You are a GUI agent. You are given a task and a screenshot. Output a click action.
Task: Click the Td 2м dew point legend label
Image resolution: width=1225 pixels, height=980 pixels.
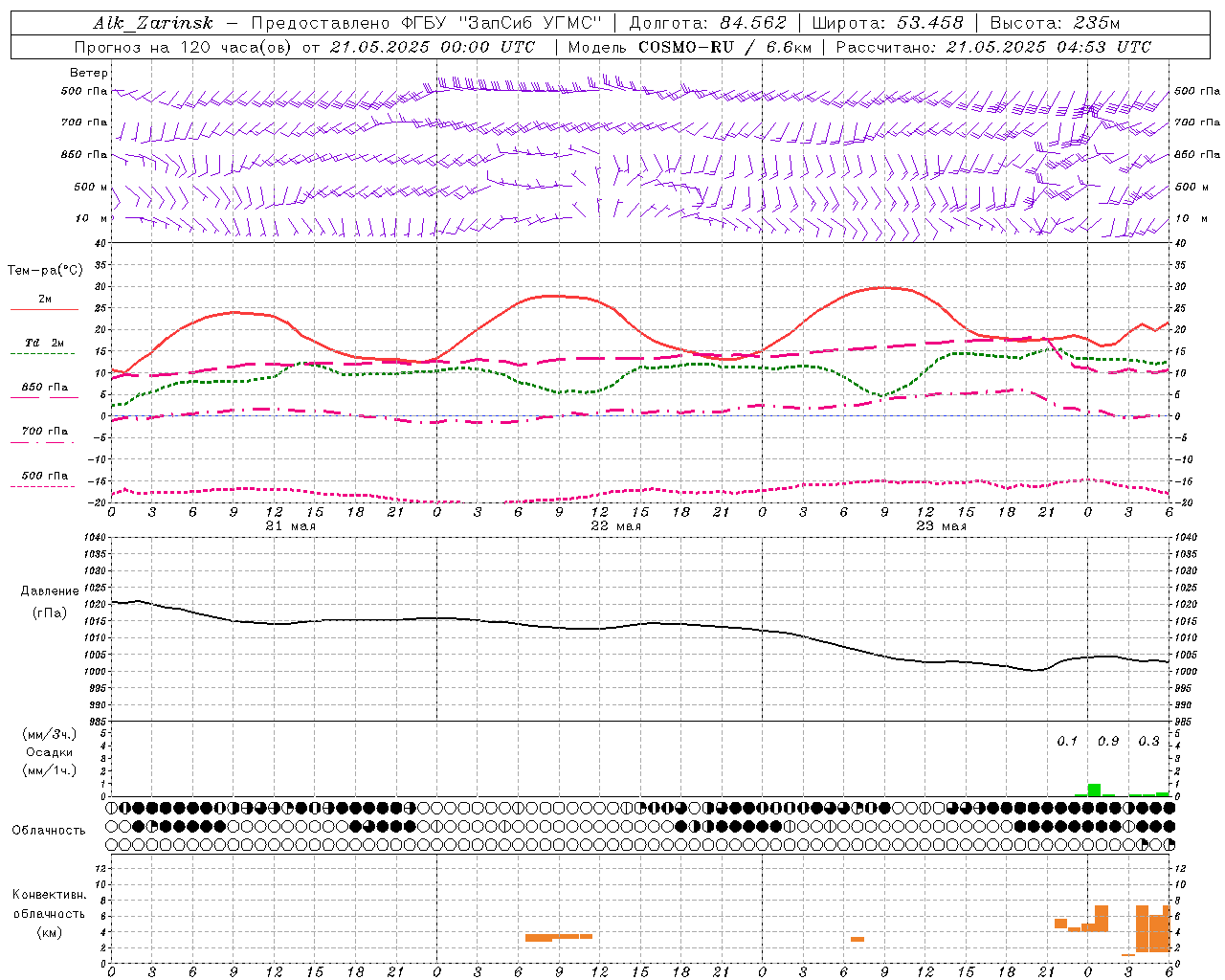45,343
